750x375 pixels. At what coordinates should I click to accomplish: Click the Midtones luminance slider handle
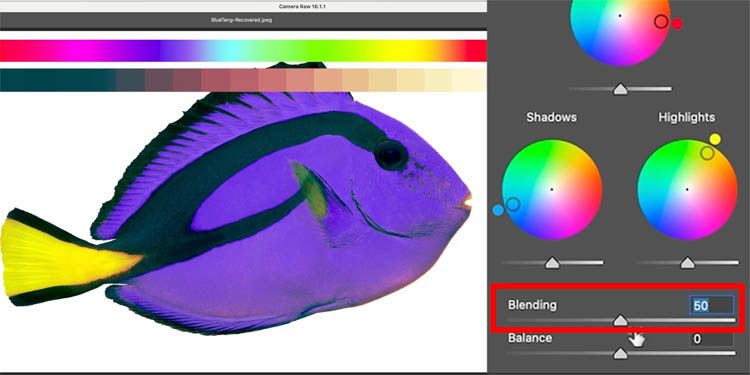coord(620,89)
